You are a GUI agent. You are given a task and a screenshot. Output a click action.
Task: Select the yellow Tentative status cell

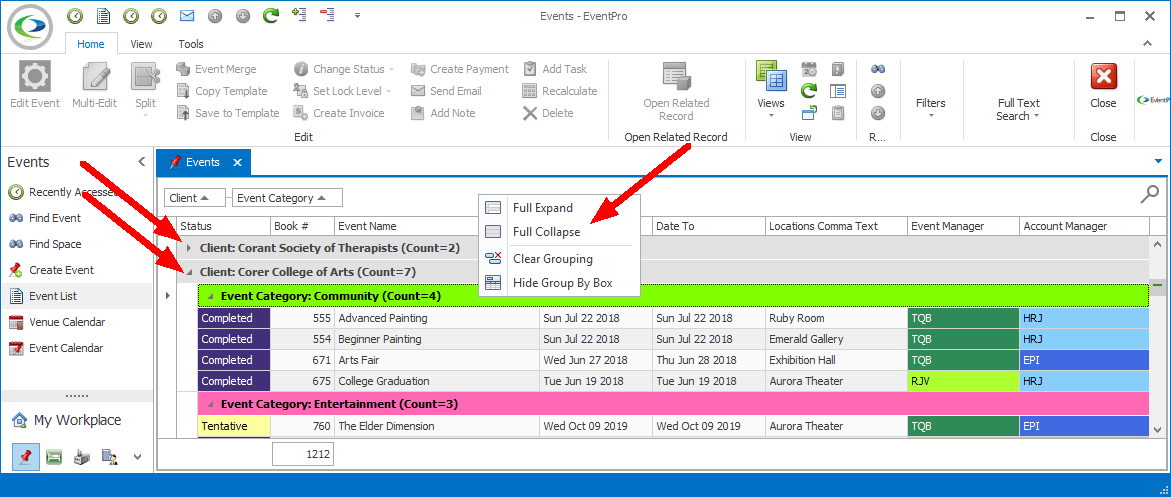pyautogui.click(x=234, y=426)
